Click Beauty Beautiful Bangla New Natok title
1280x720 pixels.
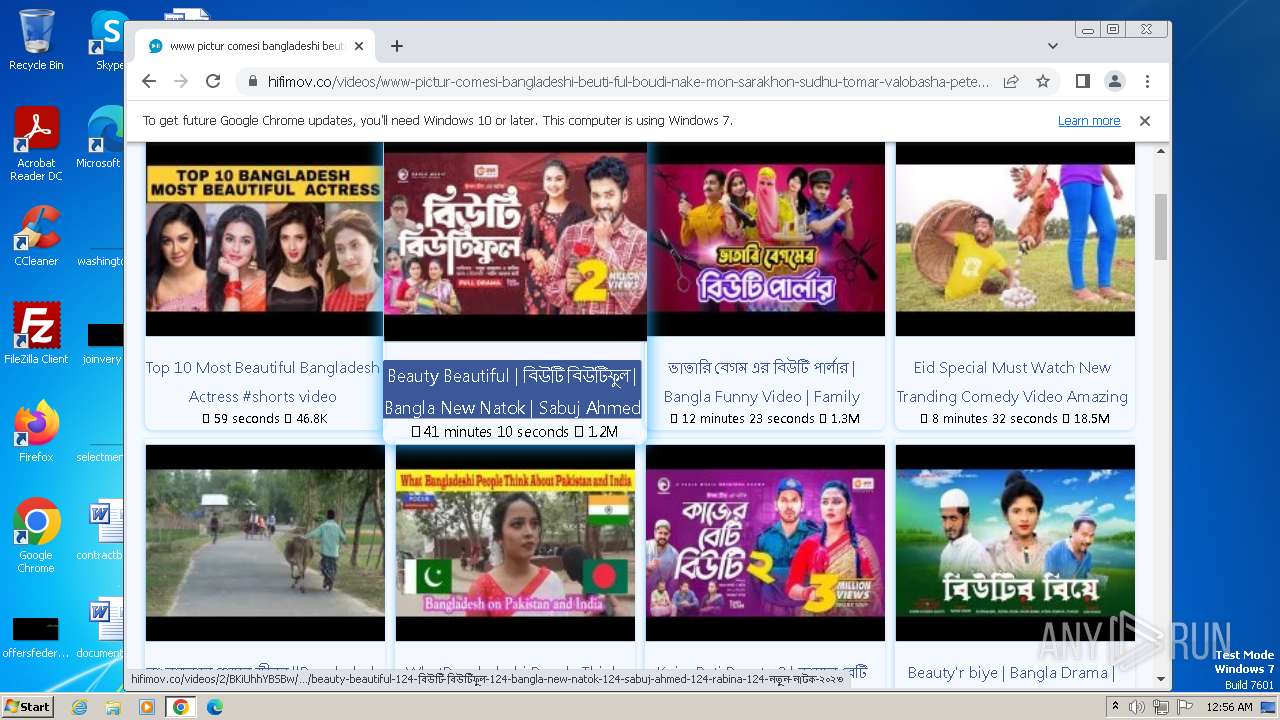pos(512,391)
